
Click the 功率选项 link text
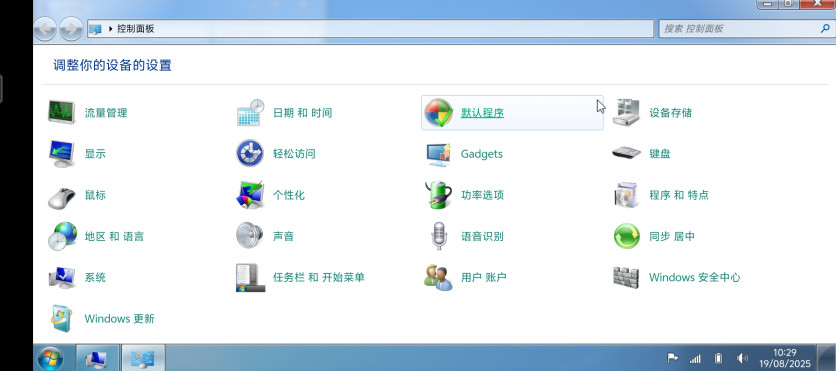click(x=482, y=195)
